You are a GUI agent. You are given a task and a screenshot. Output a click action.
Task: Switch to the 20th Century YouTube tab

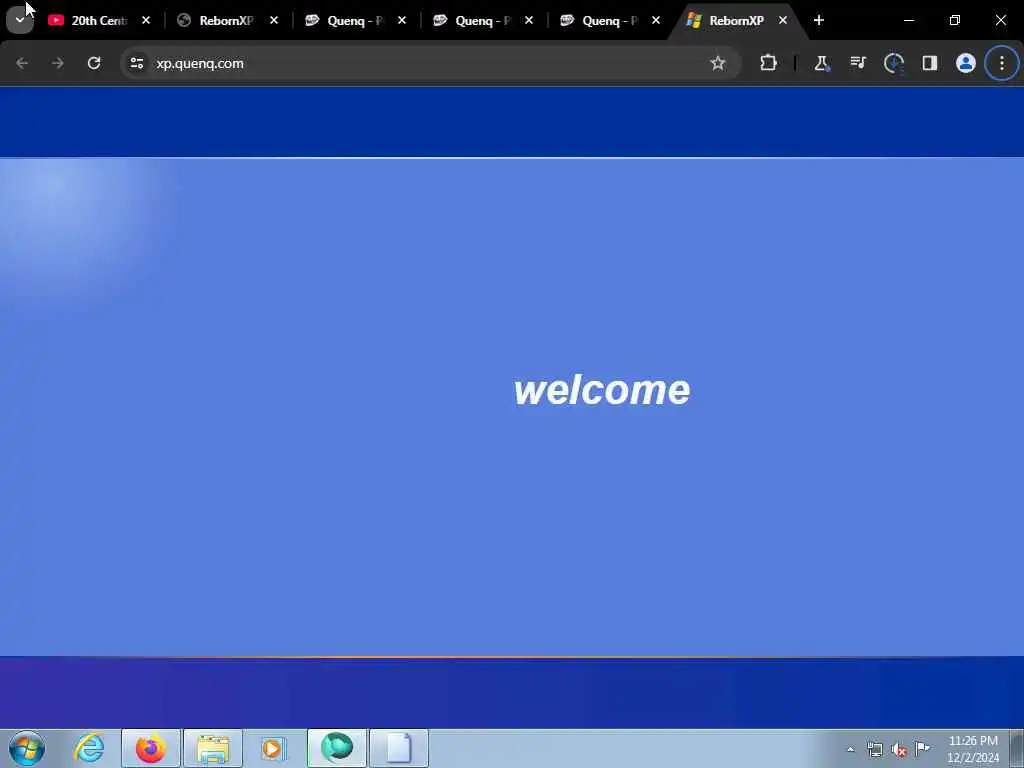[x=99, y=21]
